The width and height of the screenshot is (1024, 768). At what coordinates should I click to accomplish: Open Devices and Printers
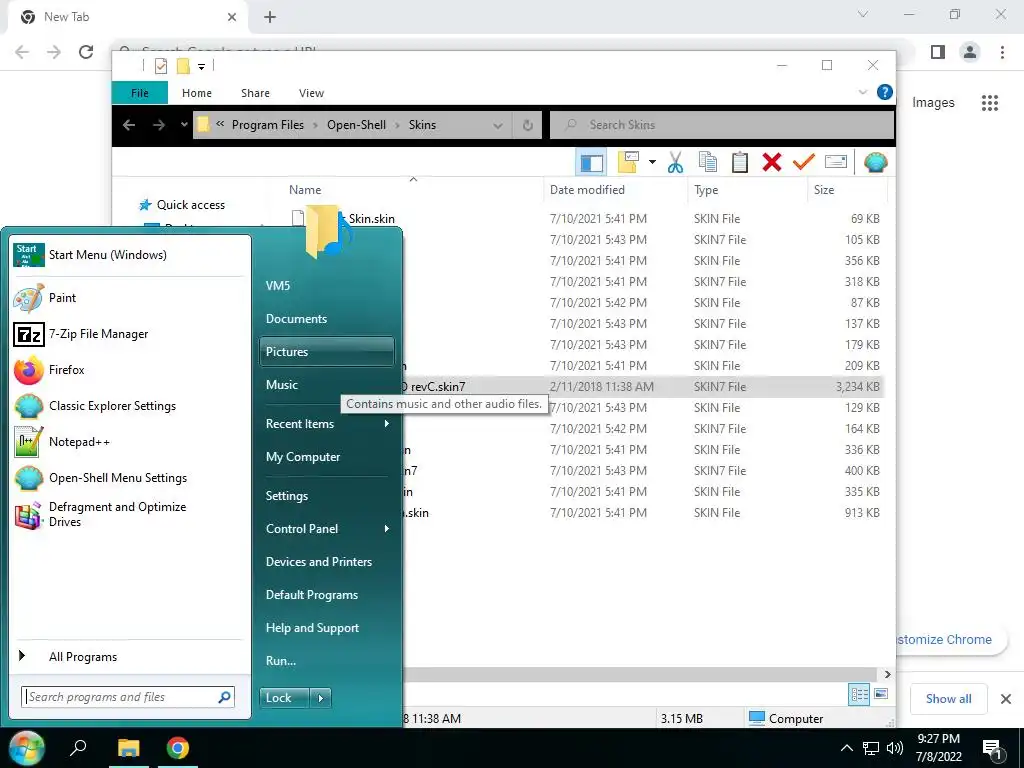point(327,562)
